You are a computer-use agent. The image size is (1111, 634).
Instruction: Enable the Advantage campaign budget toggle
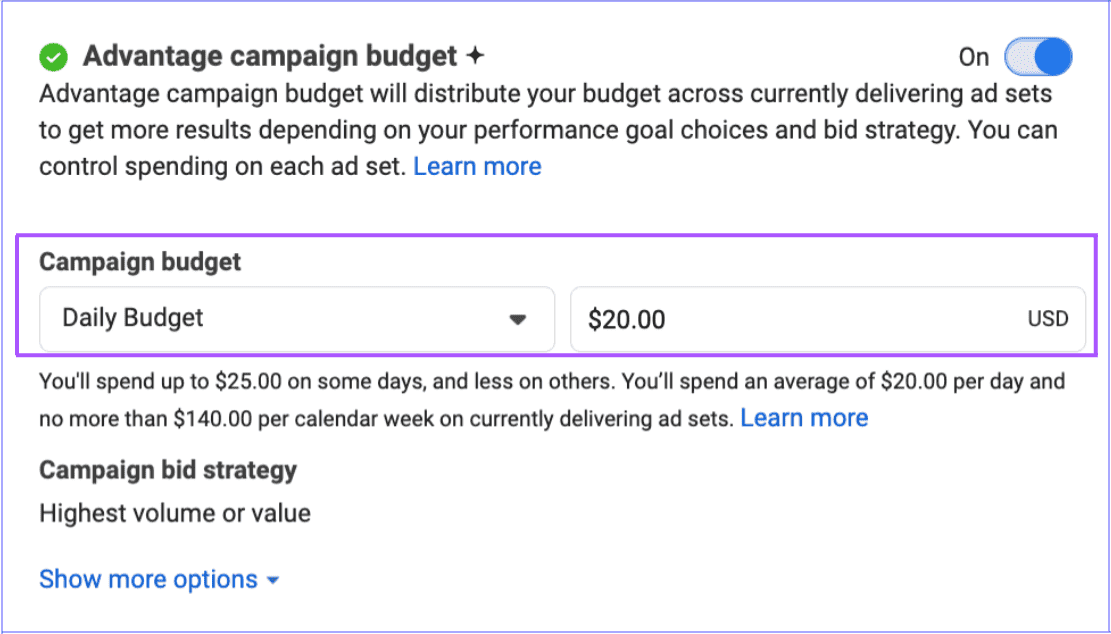[1038, 57]
